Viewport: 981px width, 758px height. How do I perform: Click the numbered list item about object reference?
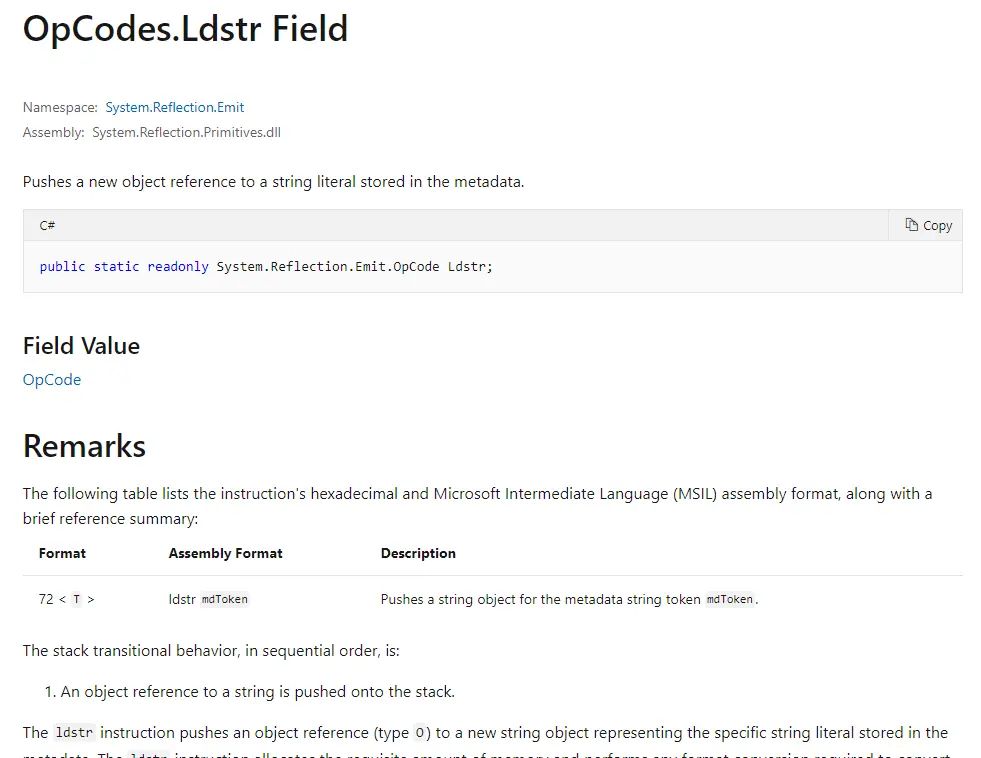click(x=257, y=691)
